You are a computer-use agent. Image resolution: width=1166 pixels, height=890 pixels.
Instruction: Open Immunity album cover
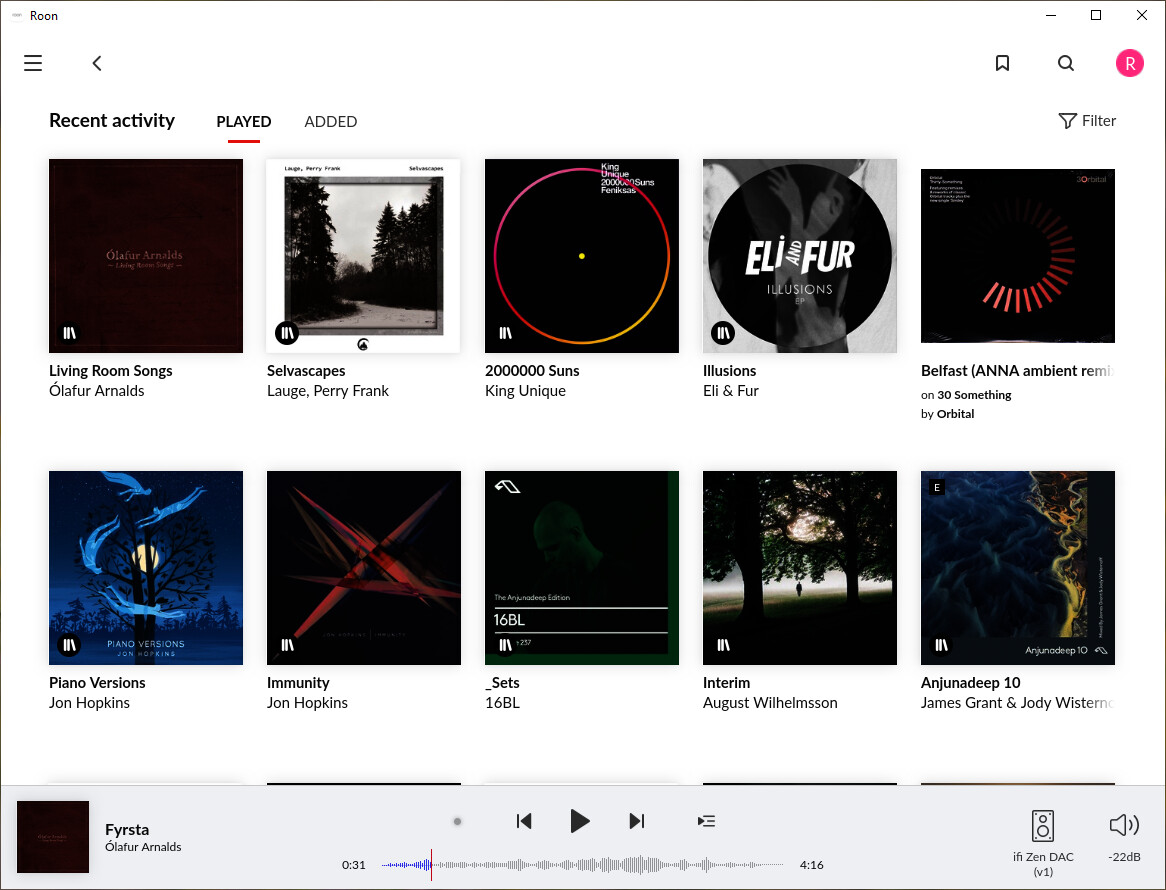364,568
